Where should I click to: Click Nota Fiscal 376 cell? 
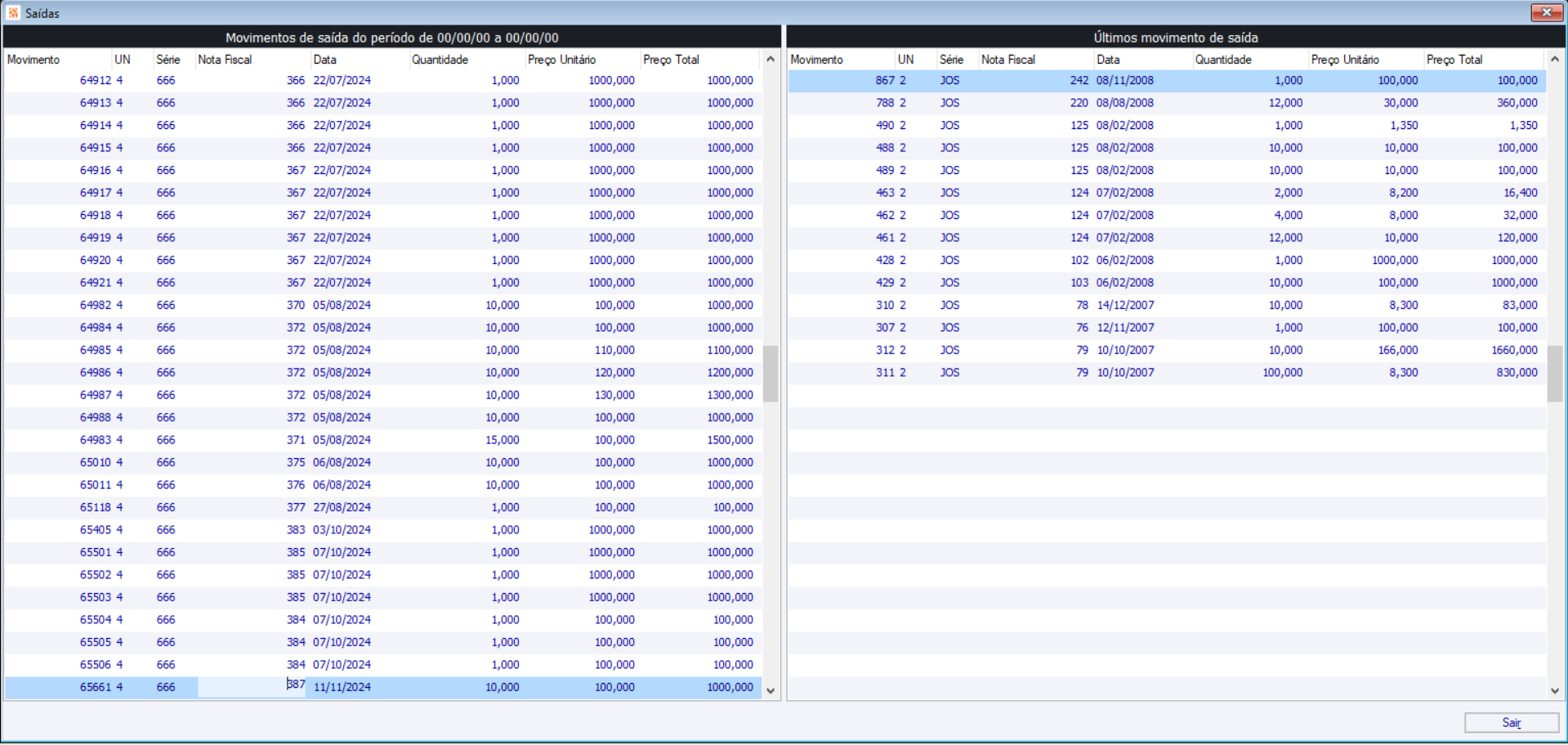coord(296,485)
